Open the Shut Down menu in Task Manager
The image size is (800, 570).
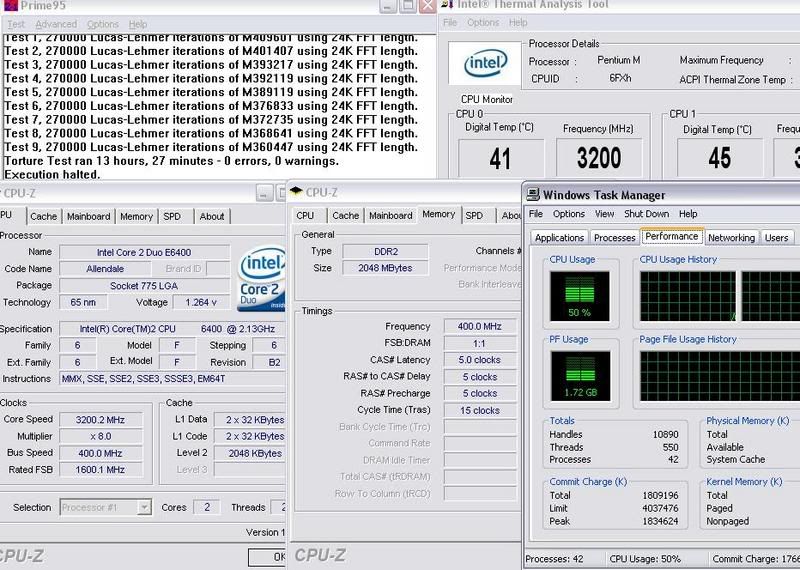(646, 214)
